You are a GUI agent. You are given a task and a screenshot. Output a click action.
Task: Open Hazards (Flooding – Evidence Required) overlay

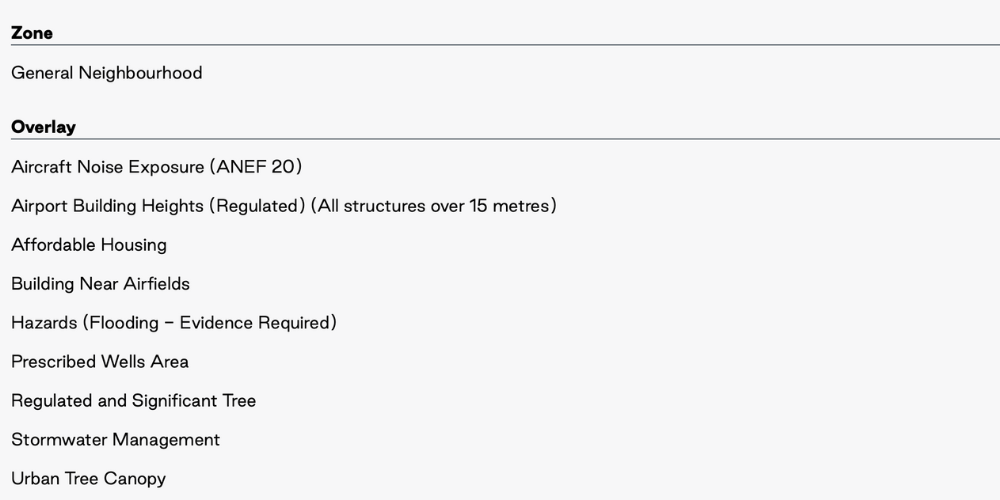[174, 323]
